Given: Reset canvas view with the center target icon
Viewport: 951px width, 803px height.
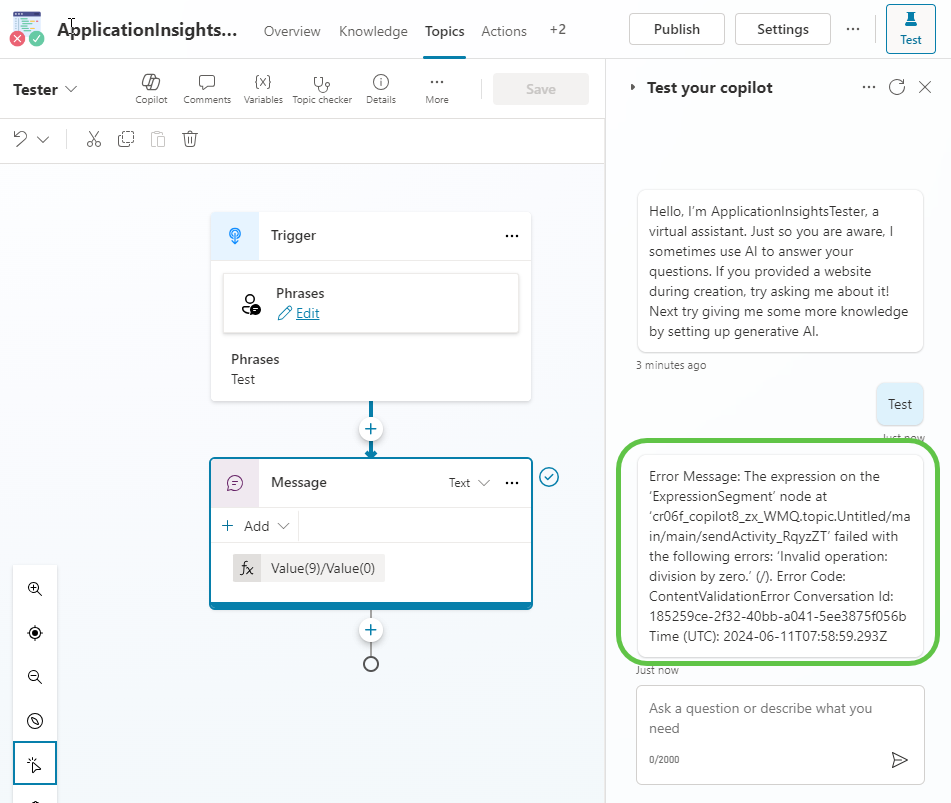Looking at the screenshot, I should coord(35,633).
